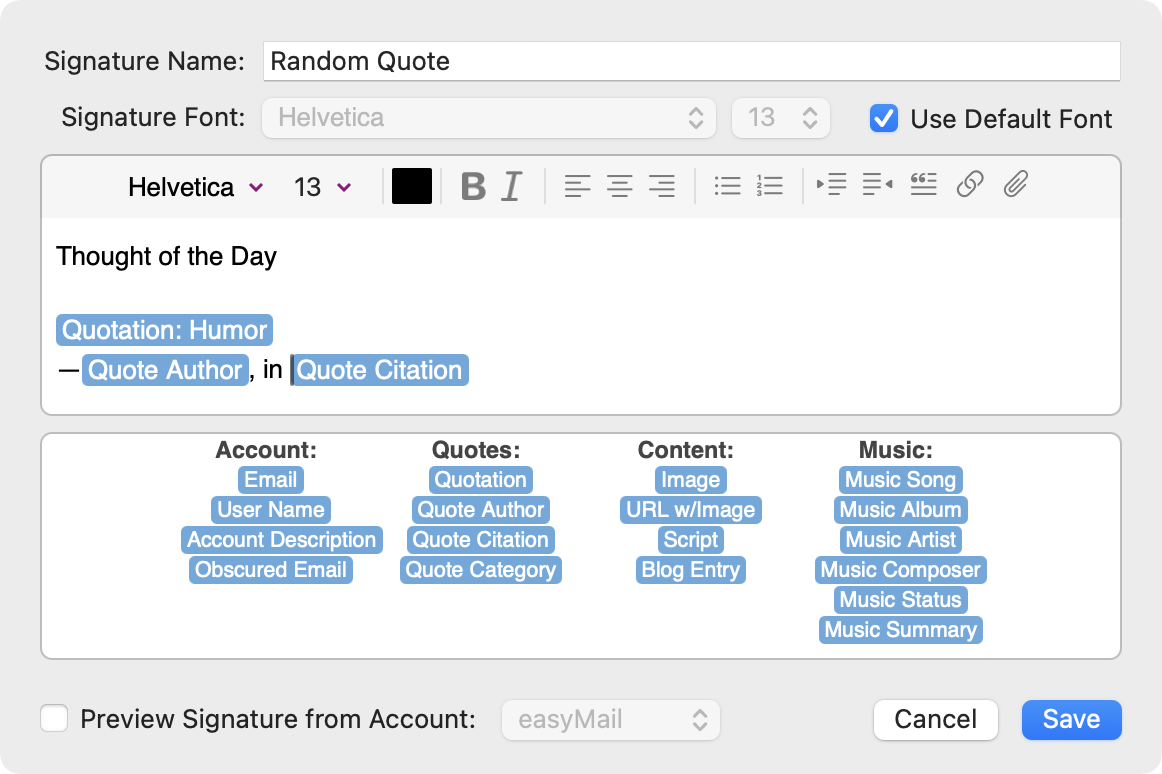The height and width of the screenshot is (774, 1162).
Task: Cancel the signature editing dialog
Action: click(935, 719)
